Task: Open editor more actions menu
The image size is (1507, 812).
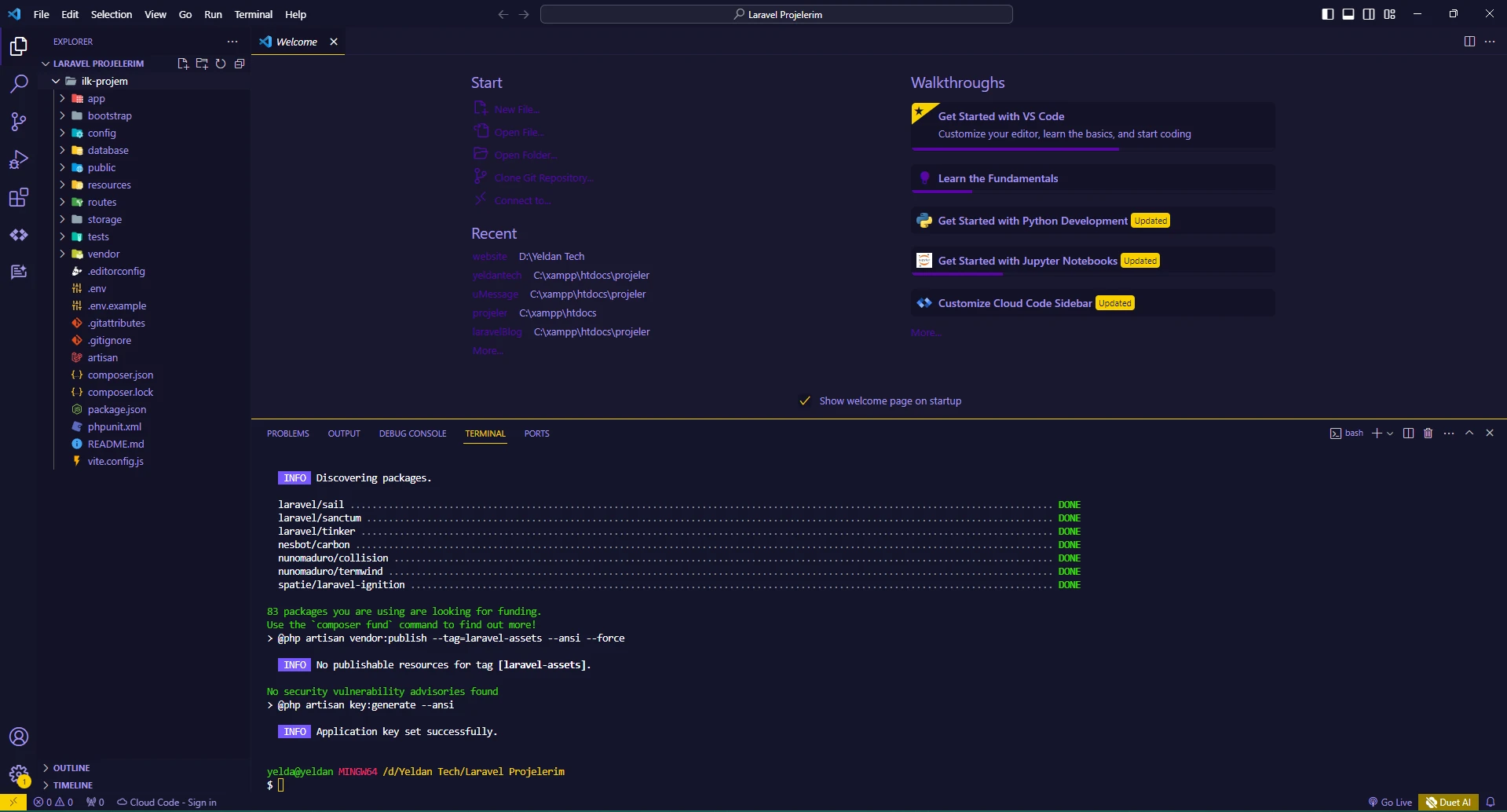Action: pyautogui.click(x=1490, y=42)
